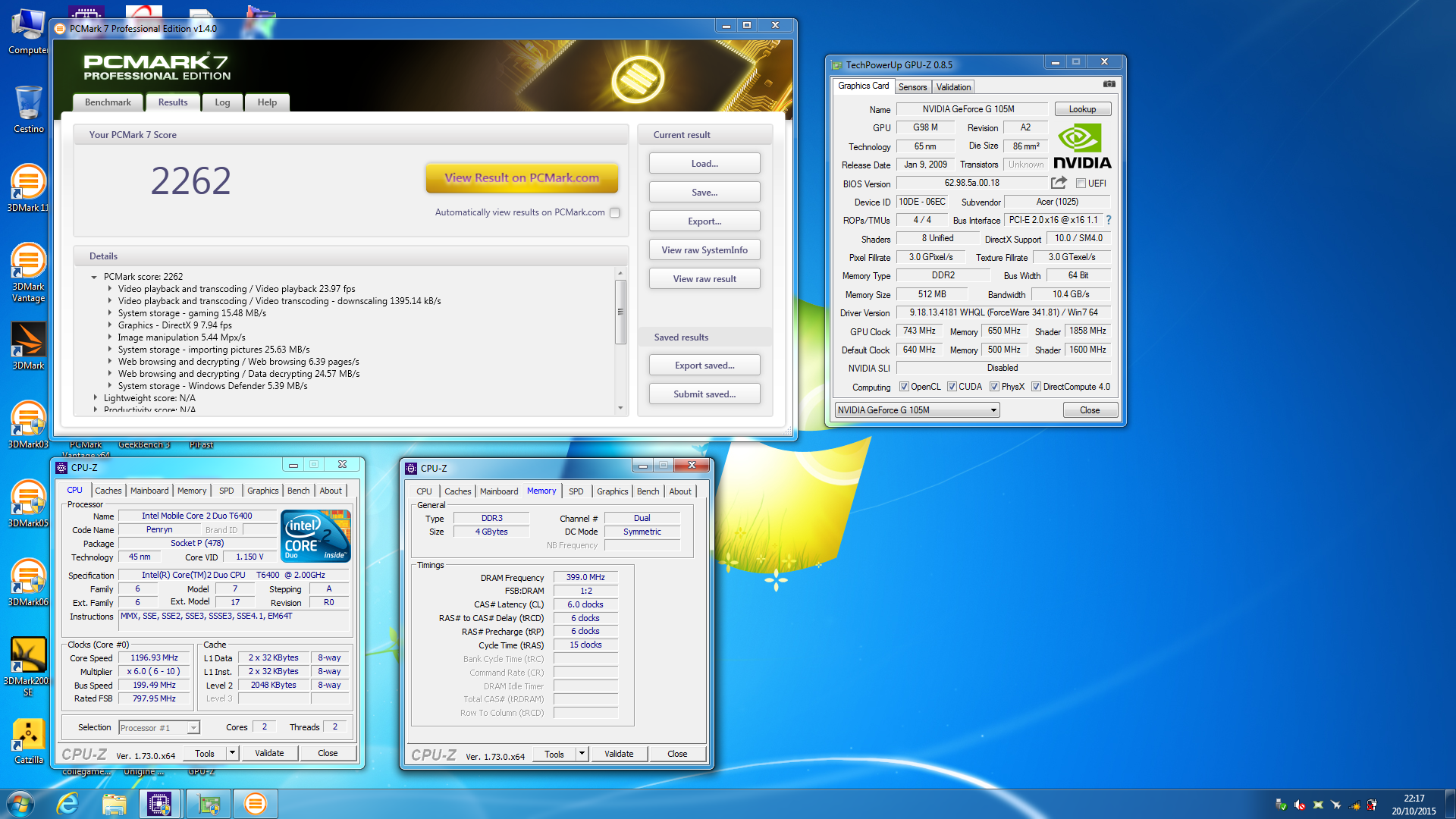Switch to PCMark 7 taskbar button
This screenshot has height=819, width=1456.
[x=256, y=804]
